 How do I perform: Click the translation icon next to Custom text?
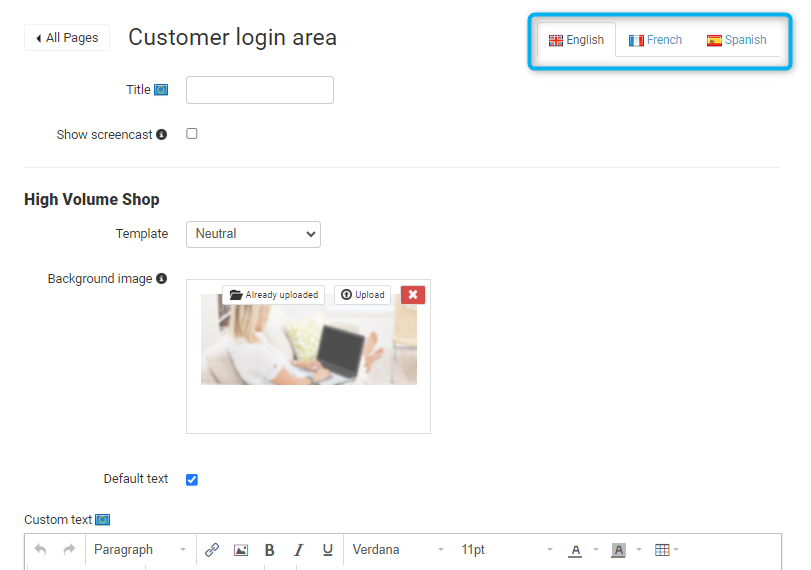(x=102, y=519)
